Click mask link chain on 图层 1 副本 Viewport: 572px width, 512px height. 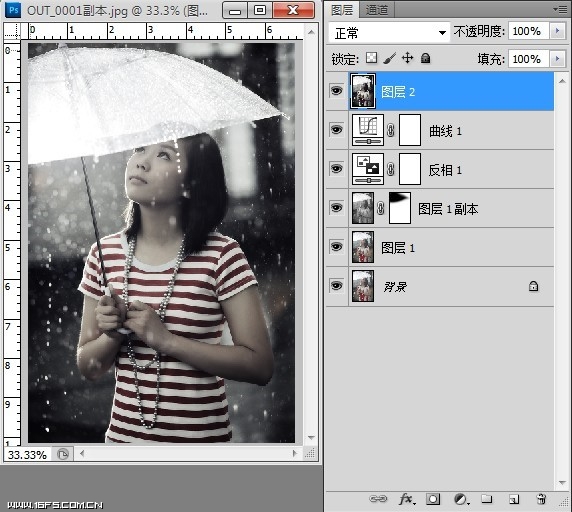pos(380,208)
